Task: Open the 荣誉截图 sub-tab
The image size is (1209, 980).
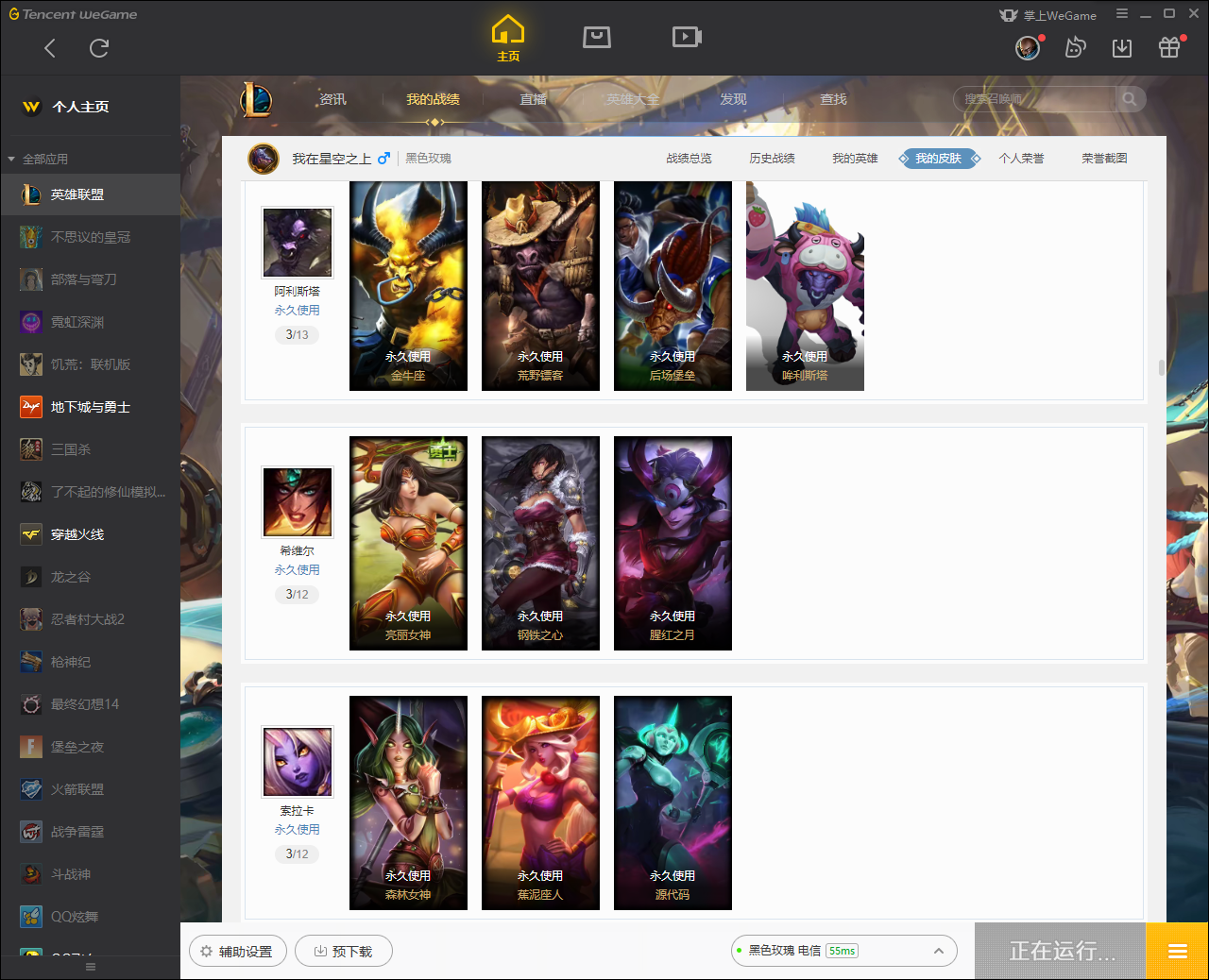Action: (1104, 159)
